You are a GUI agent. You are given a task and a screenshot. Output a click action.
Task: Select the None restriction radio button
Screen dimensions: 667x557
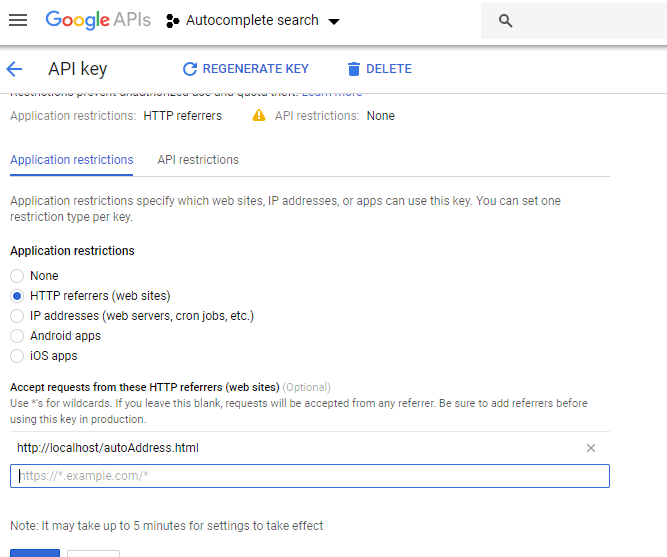[17, 276]
